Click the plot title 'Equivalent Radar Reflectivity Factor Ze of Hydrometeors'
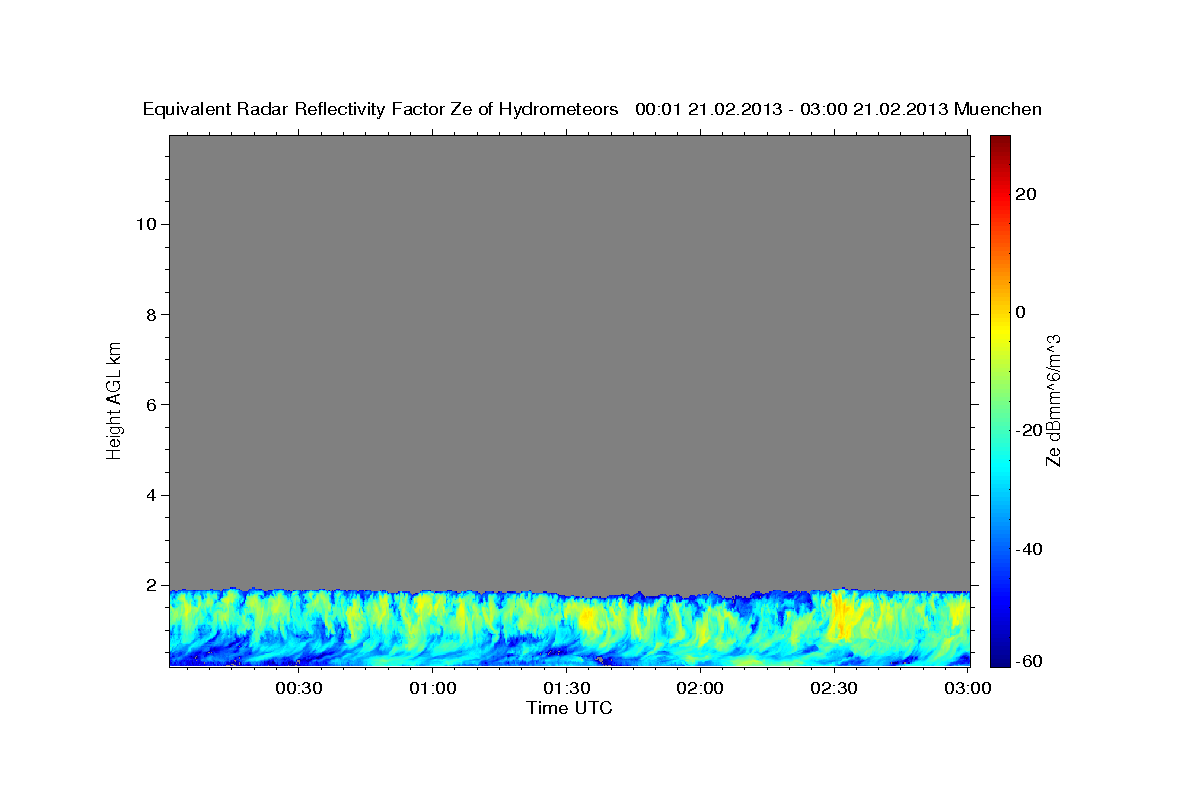 coord(380,109)
